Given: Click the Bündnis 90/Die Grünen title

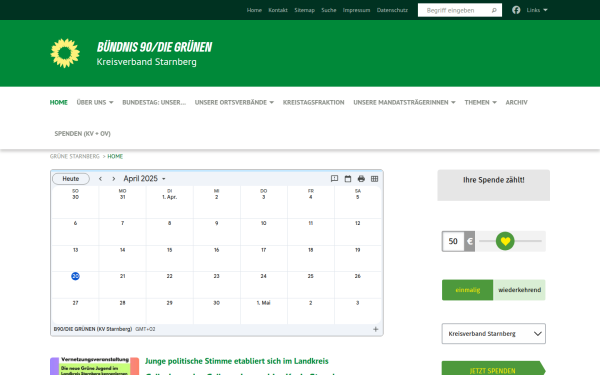Looking at the screenshot, I should [x=154, y=47].
